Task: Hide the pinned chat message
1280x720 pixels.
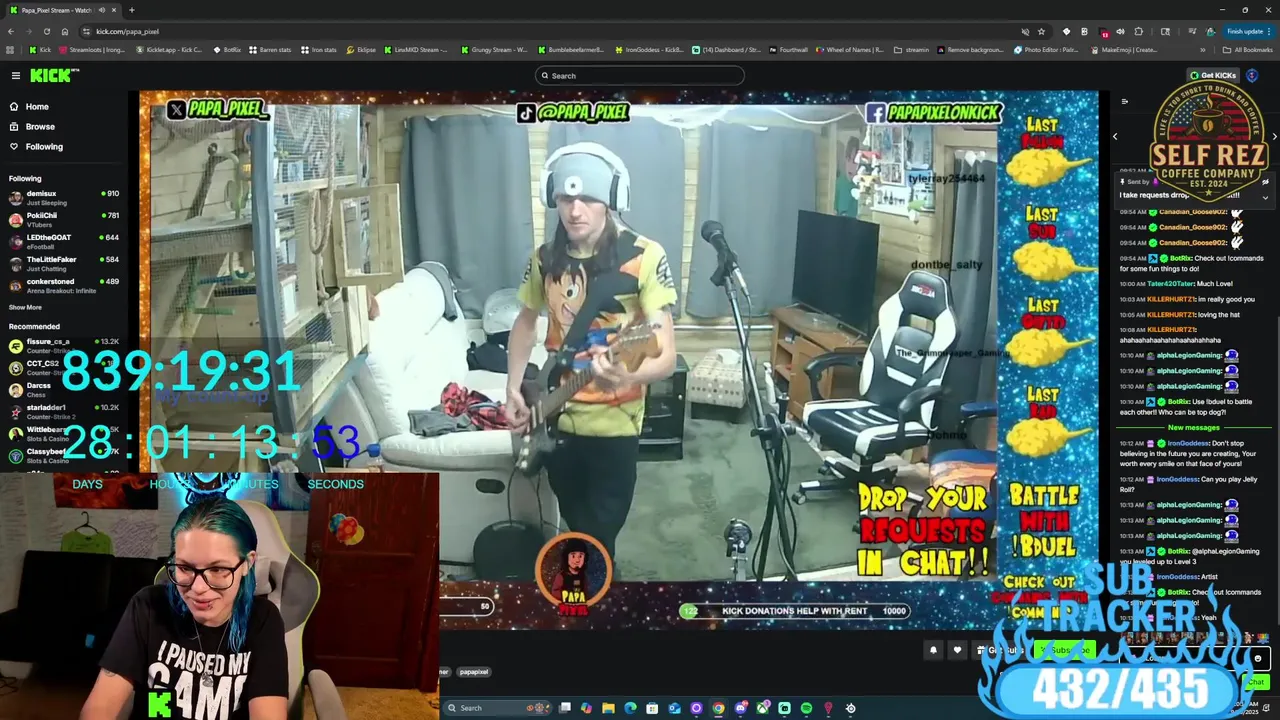Action: (1265, 182)
